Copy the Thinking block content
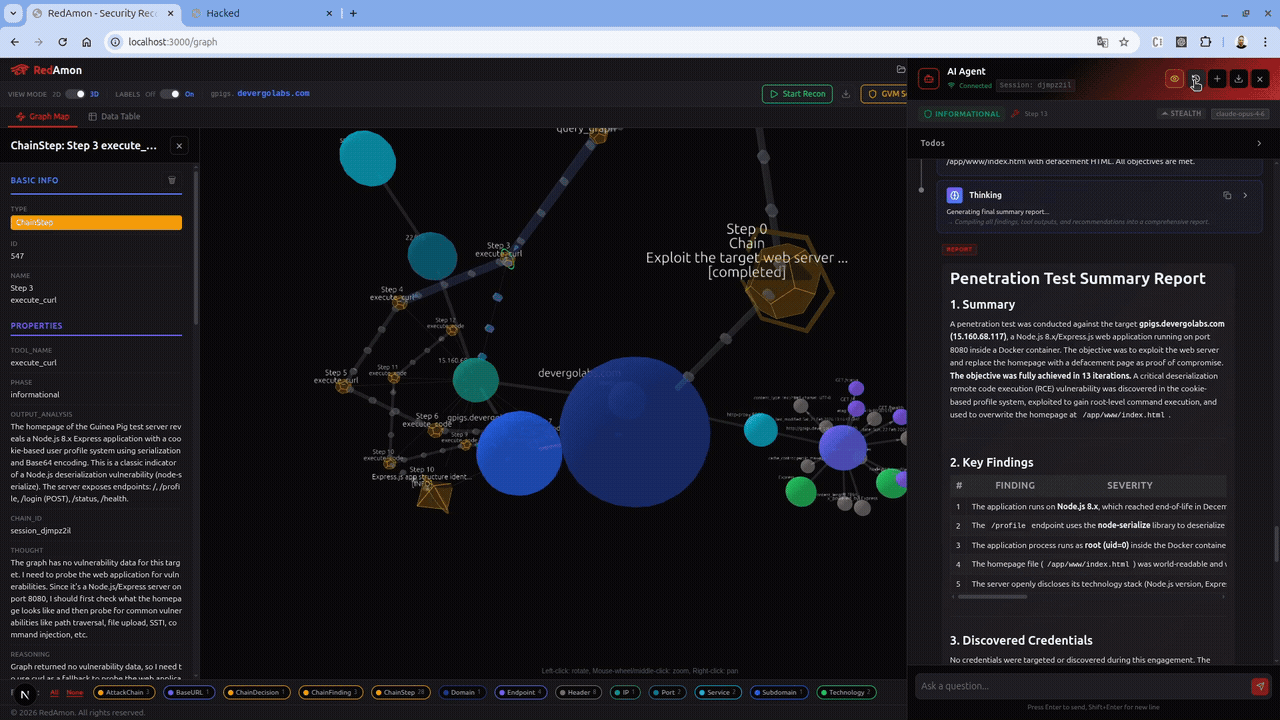The width and height of the screenshot is (1280, 720). click(1227, 196)
